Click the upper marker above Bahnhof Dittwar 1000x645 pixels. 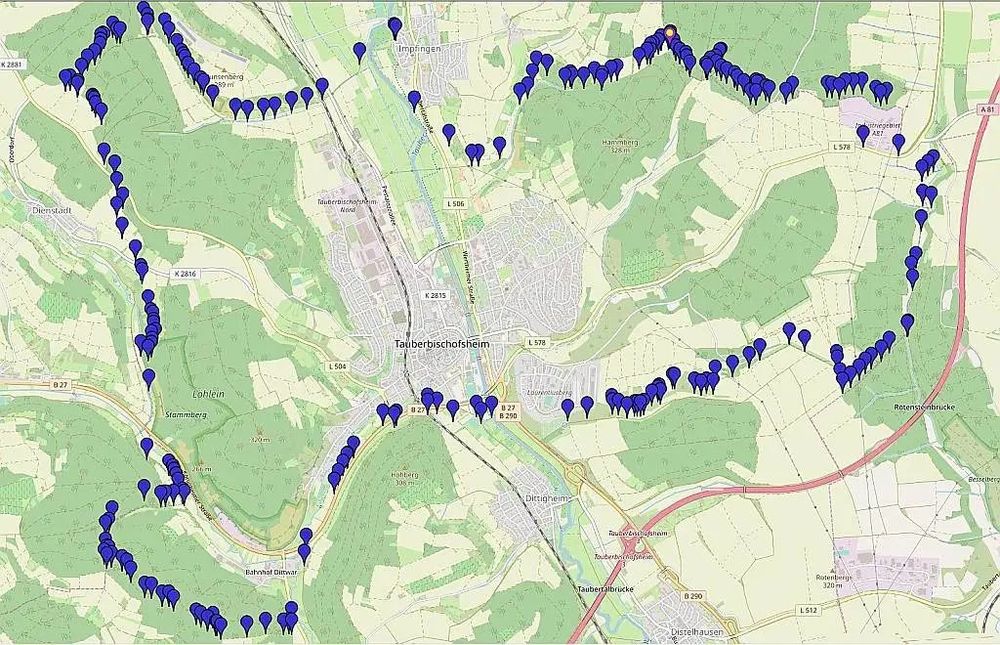point(306,538)
